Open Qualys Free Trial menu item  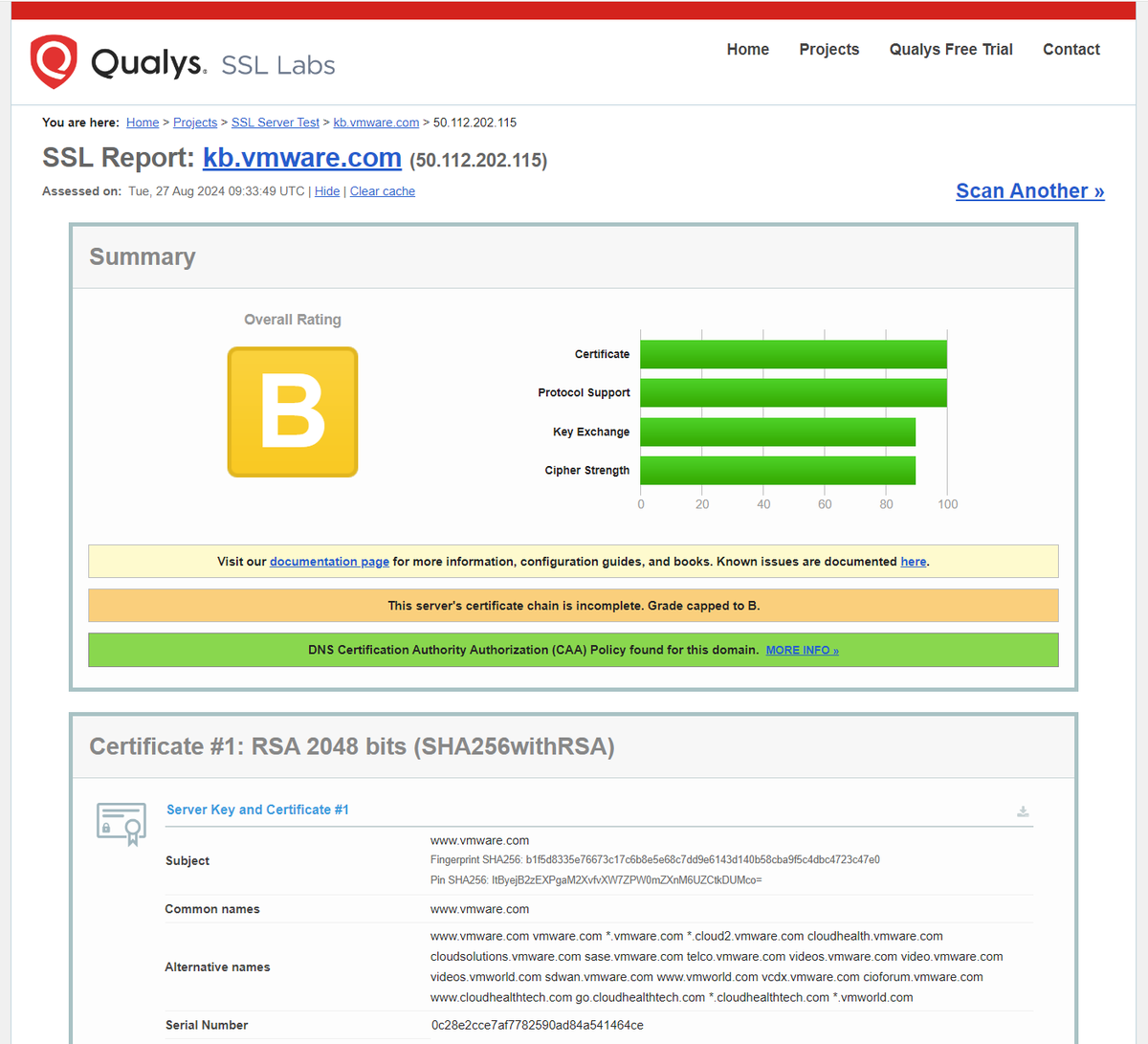point(951,50)
